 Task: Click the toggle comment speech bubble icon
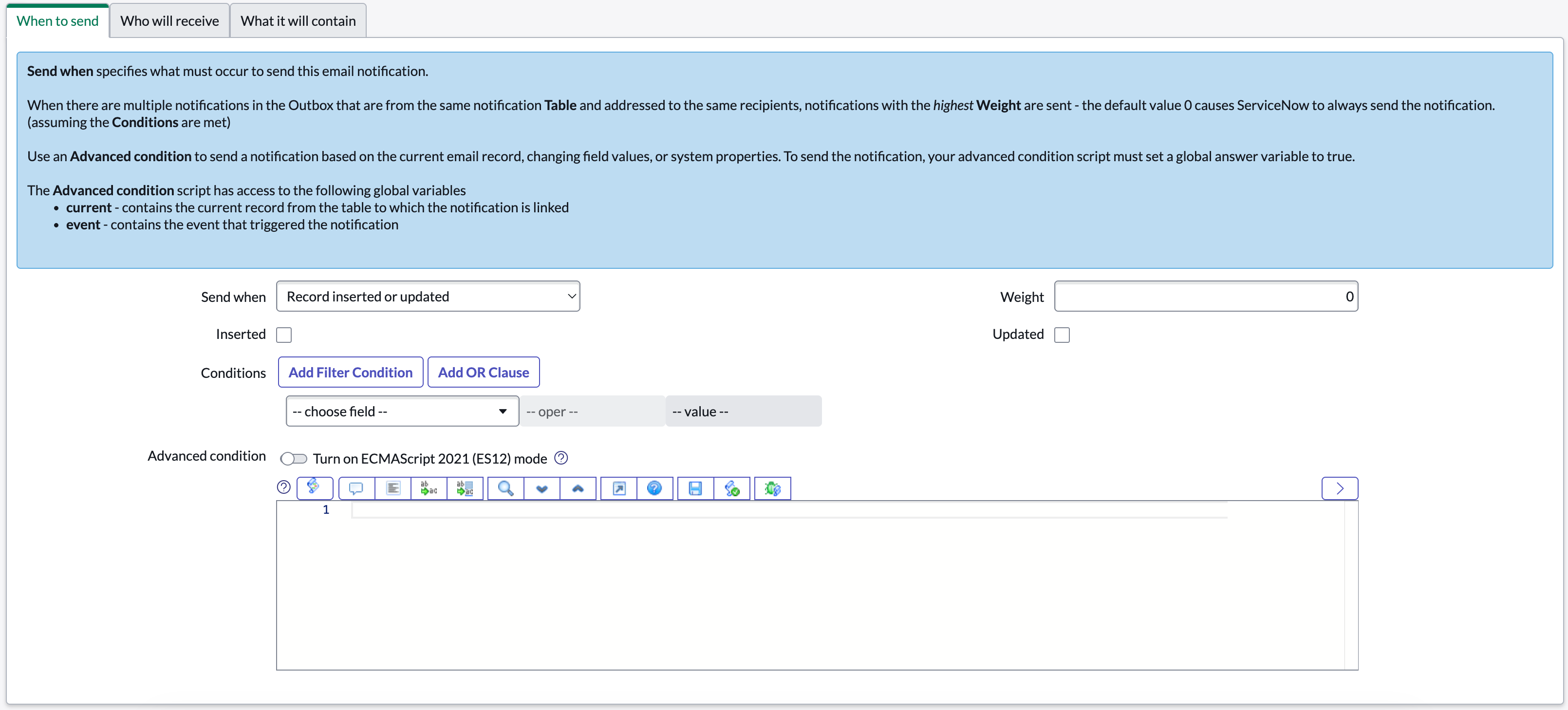pyautogui.click(x=356, y=488)
